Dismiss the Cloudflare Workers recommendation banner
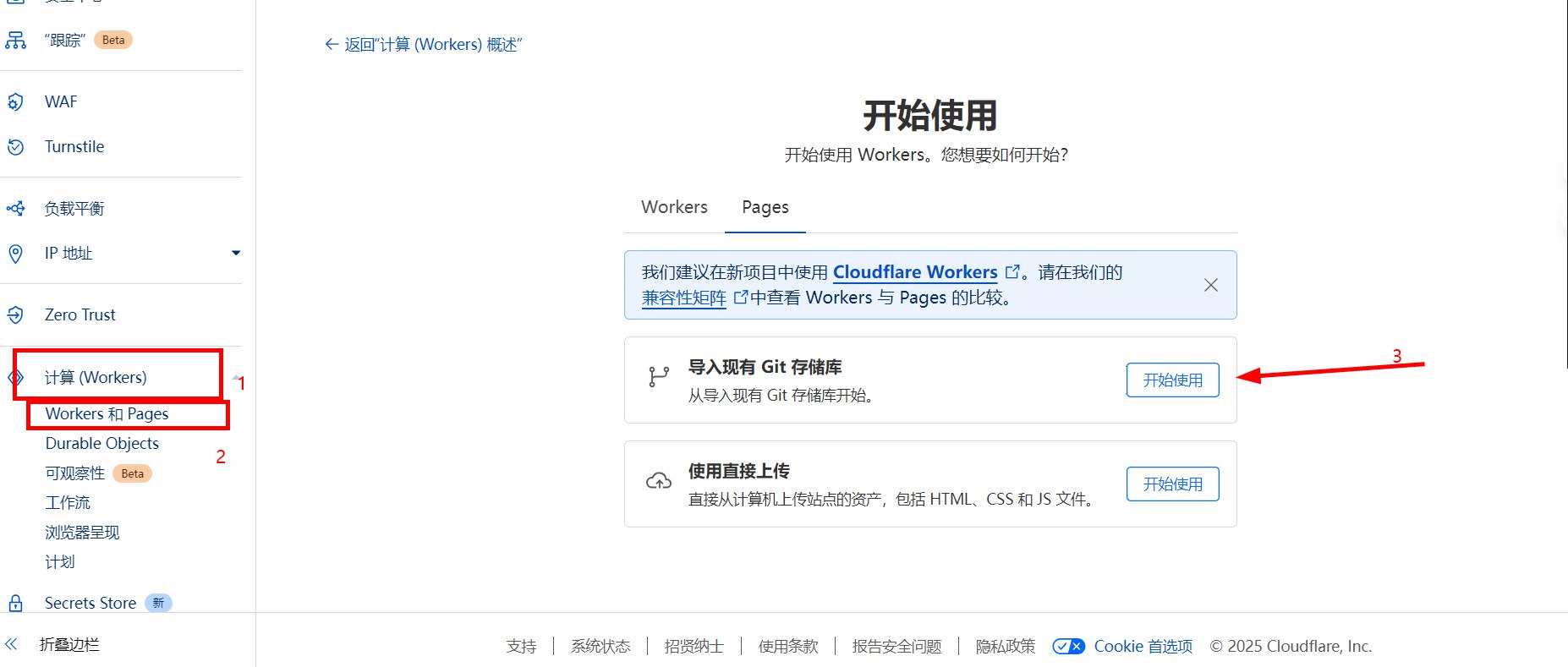 [x=1211, y=285]
